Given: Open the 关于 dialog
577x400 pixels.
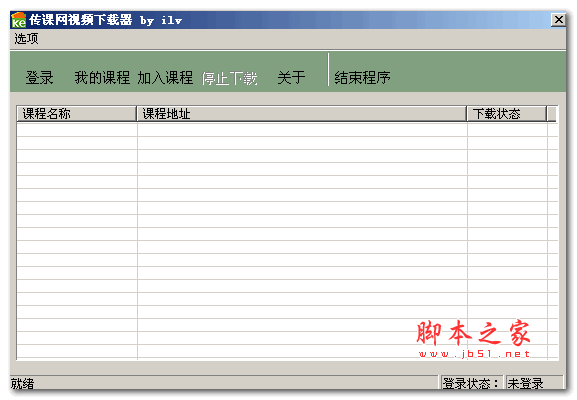Looking at the screenshot, I should (291, 78).
